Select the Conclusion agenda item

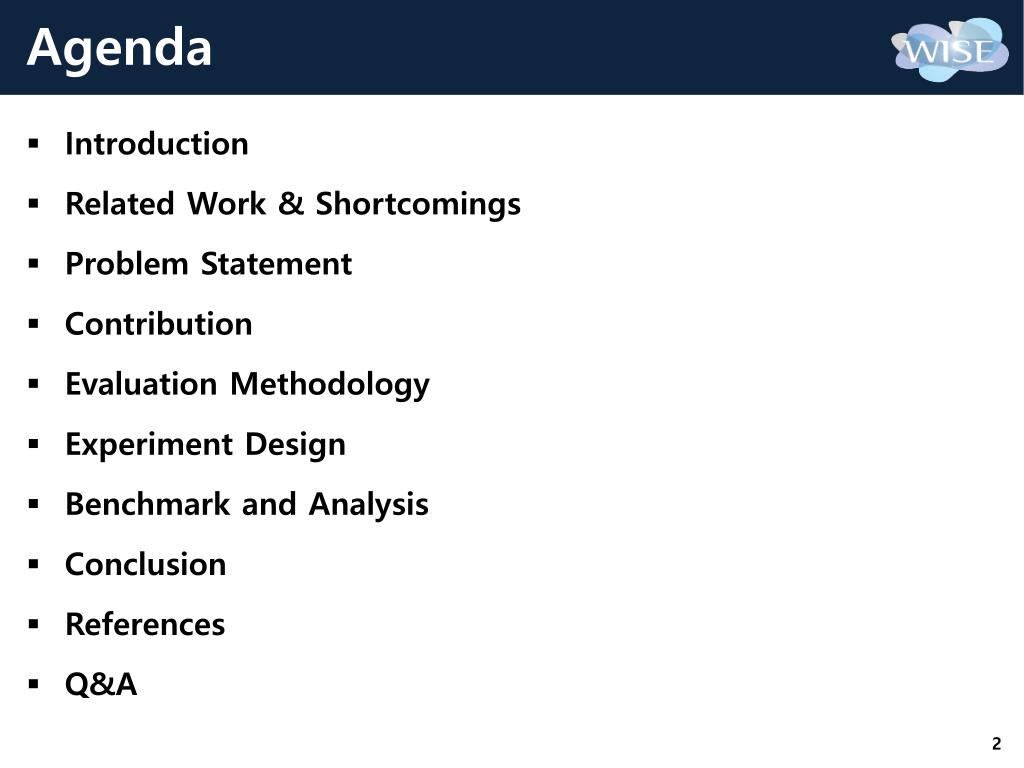146,564
